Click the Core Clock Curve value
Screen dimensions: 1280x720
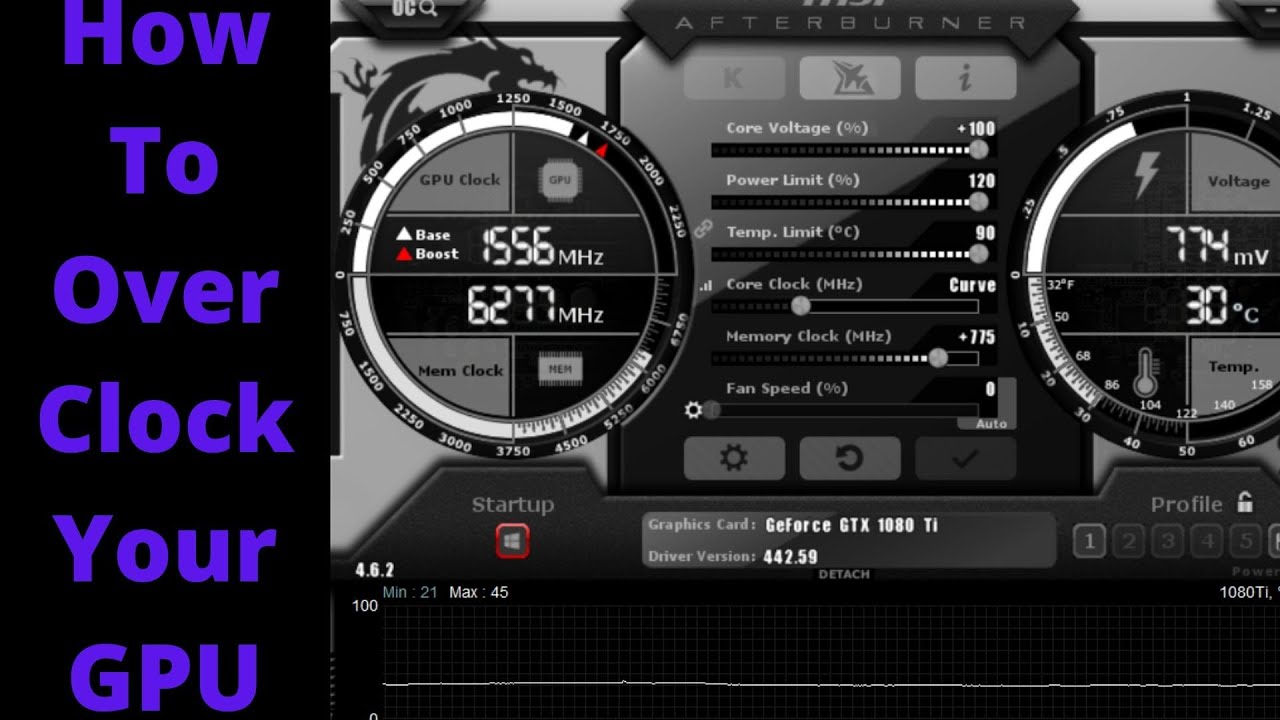[972, 285]
